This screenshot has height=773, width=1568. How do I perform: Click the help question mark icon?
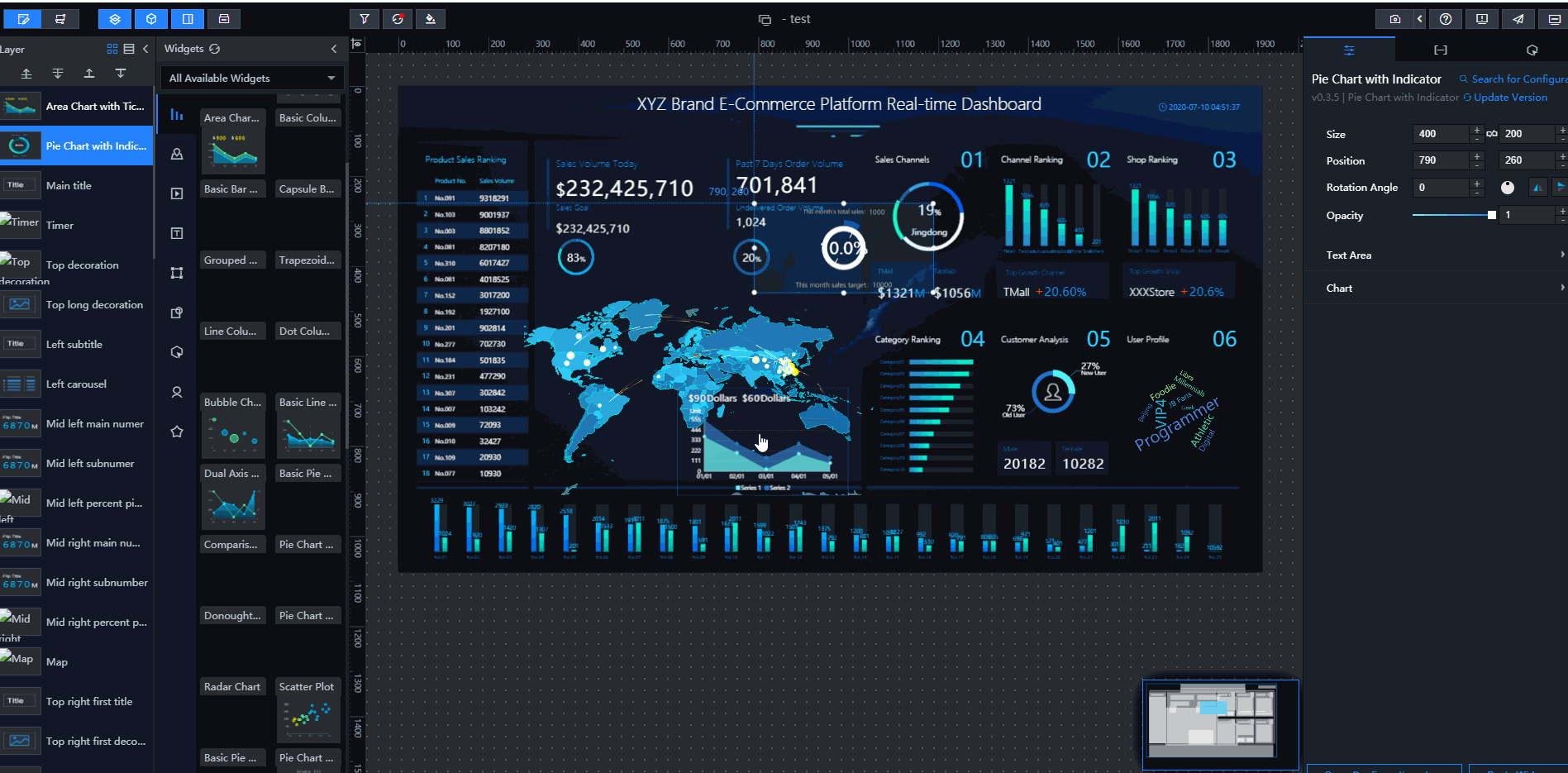[x=1446, y=19]
